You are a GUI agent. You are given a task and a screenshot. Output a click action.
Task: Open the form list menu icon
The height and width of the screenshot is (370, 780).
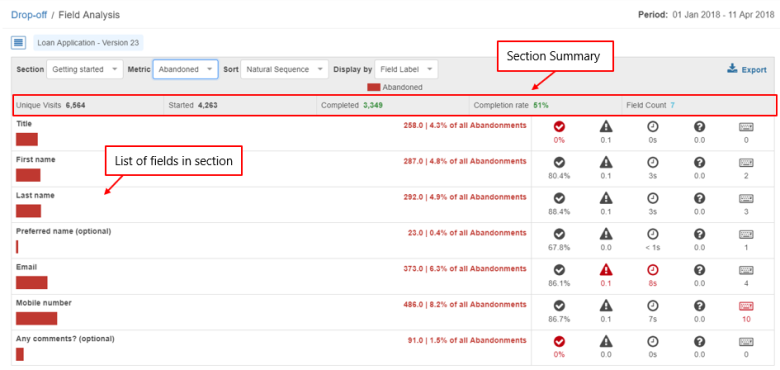tap(18, 43)
